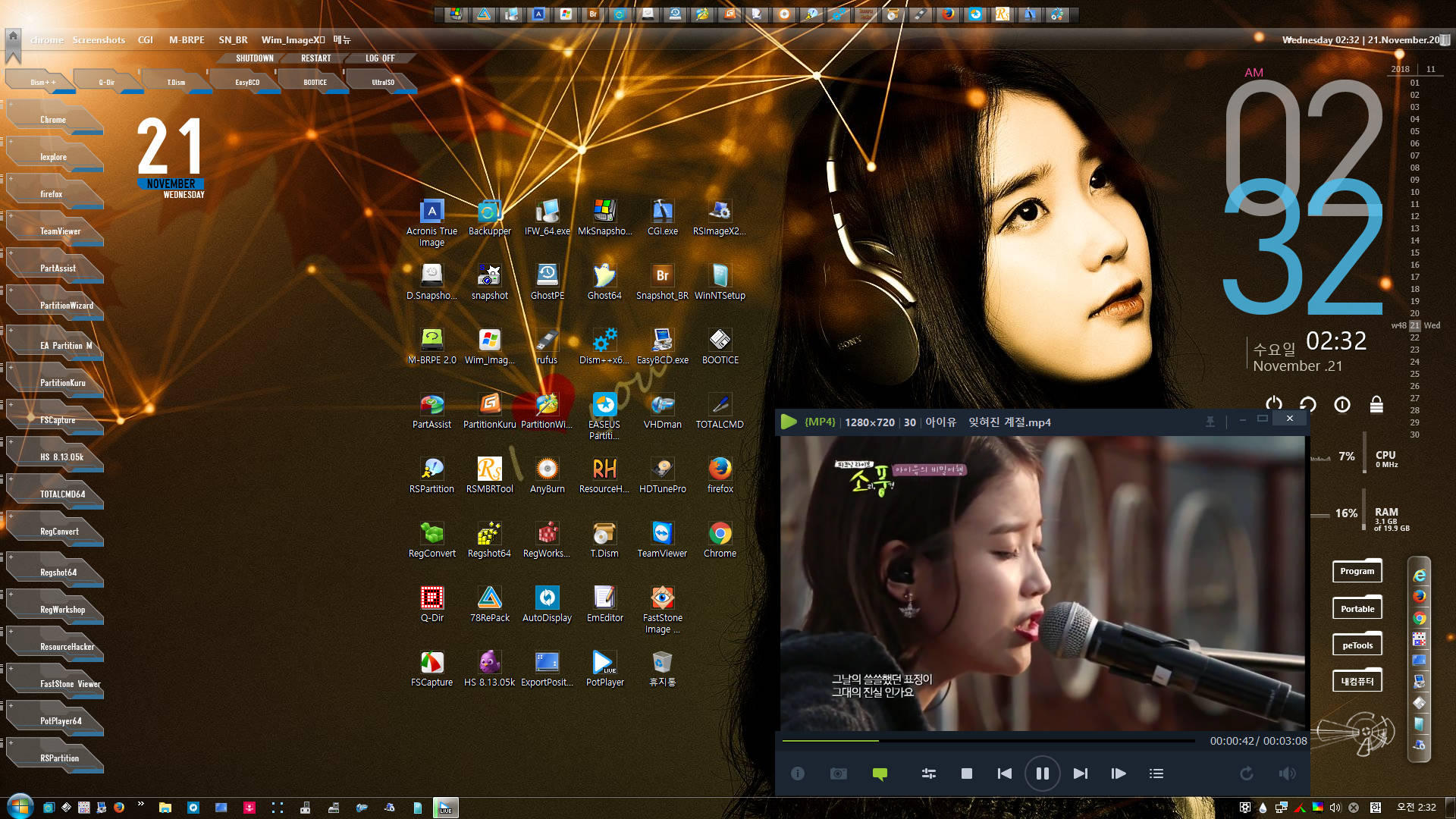The width and height of the screenshot is (1456, 819).
Task: Launch CGI.exe desktop icon
Action: [x=662, y=218]
